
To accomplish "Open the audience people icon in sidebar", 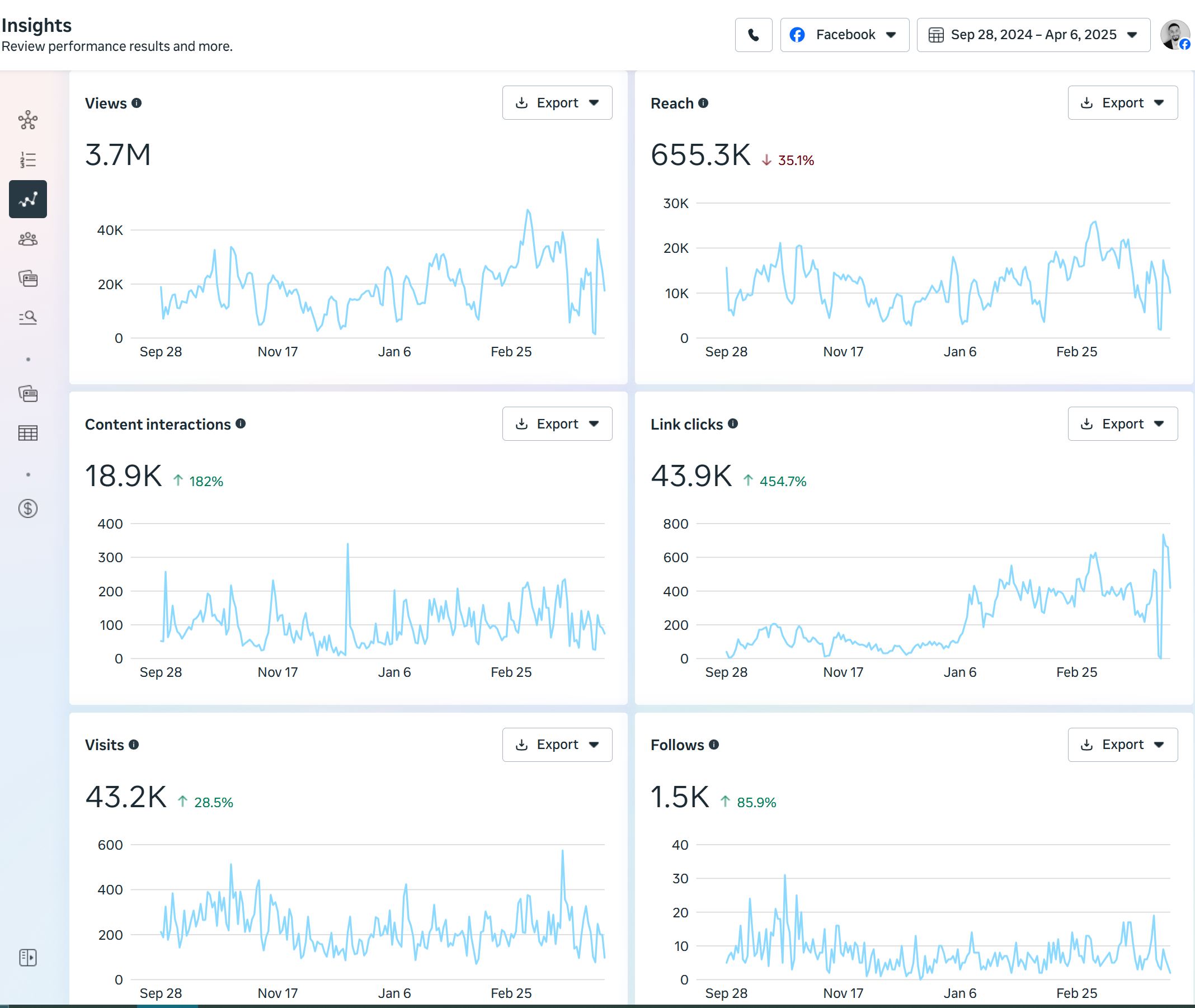I will [27, 239].
